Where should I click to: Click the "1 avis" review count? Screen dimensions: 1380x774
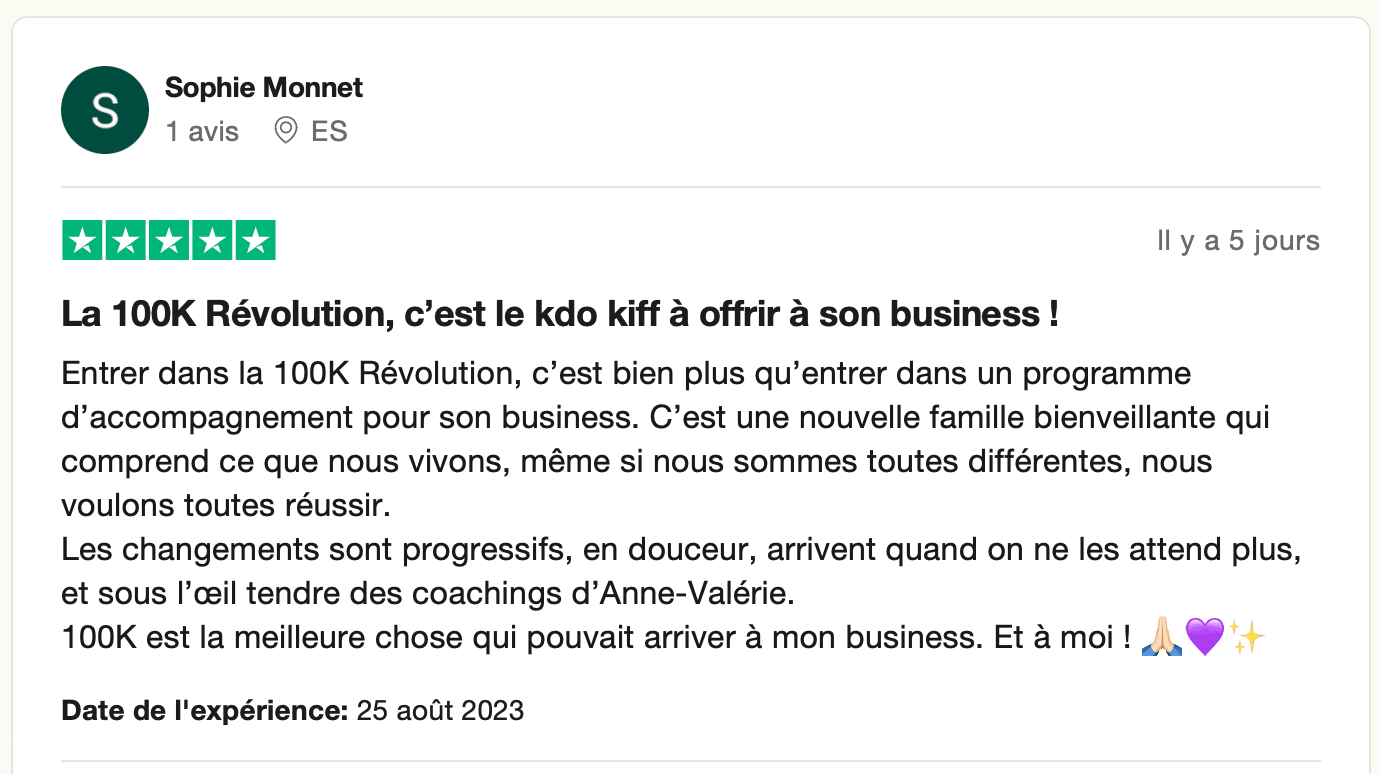click(202, 131)
